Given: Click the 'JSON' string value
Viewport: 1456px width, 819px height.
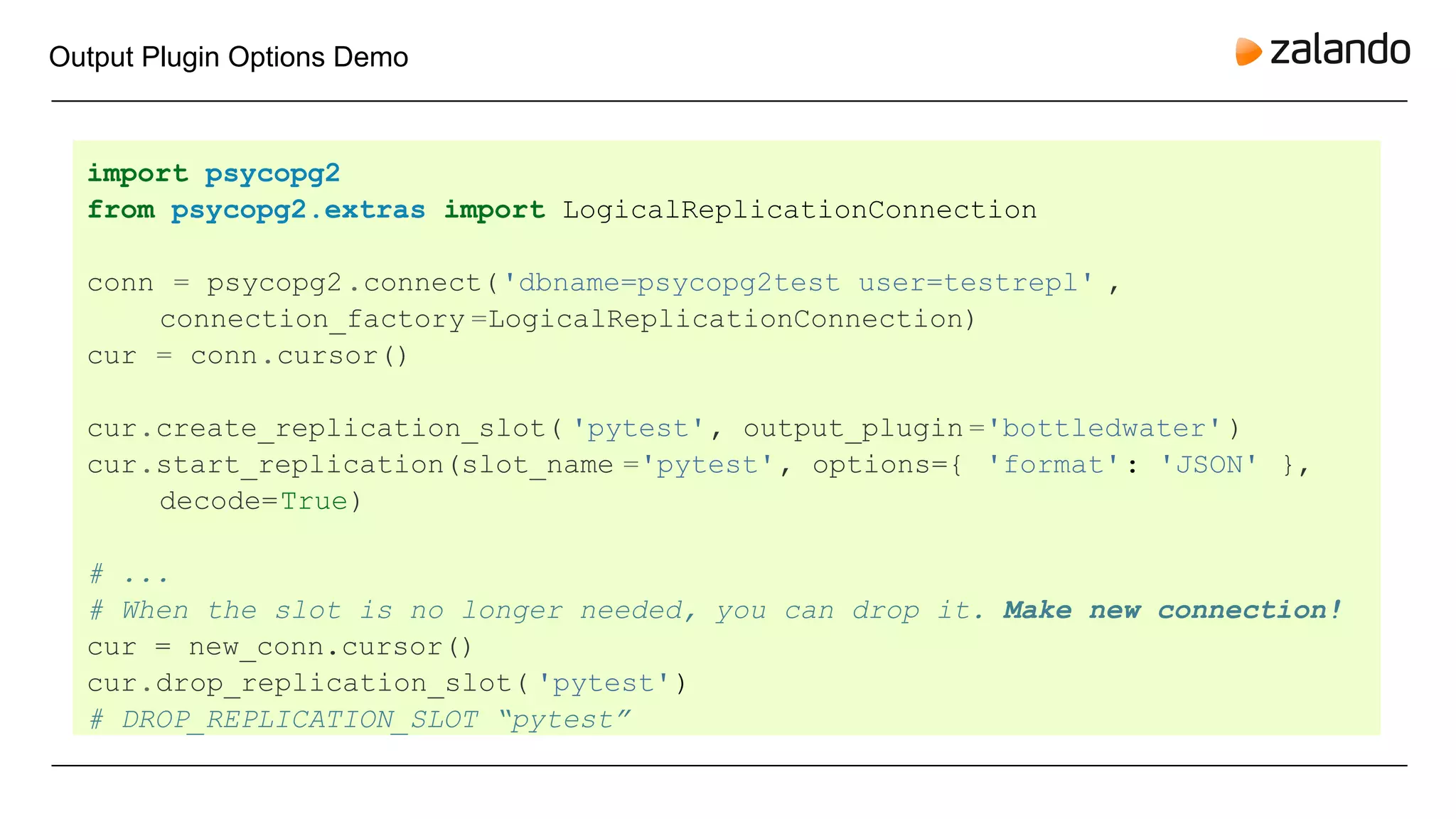Looking at the screenshot, I should tap(1209, 465).
